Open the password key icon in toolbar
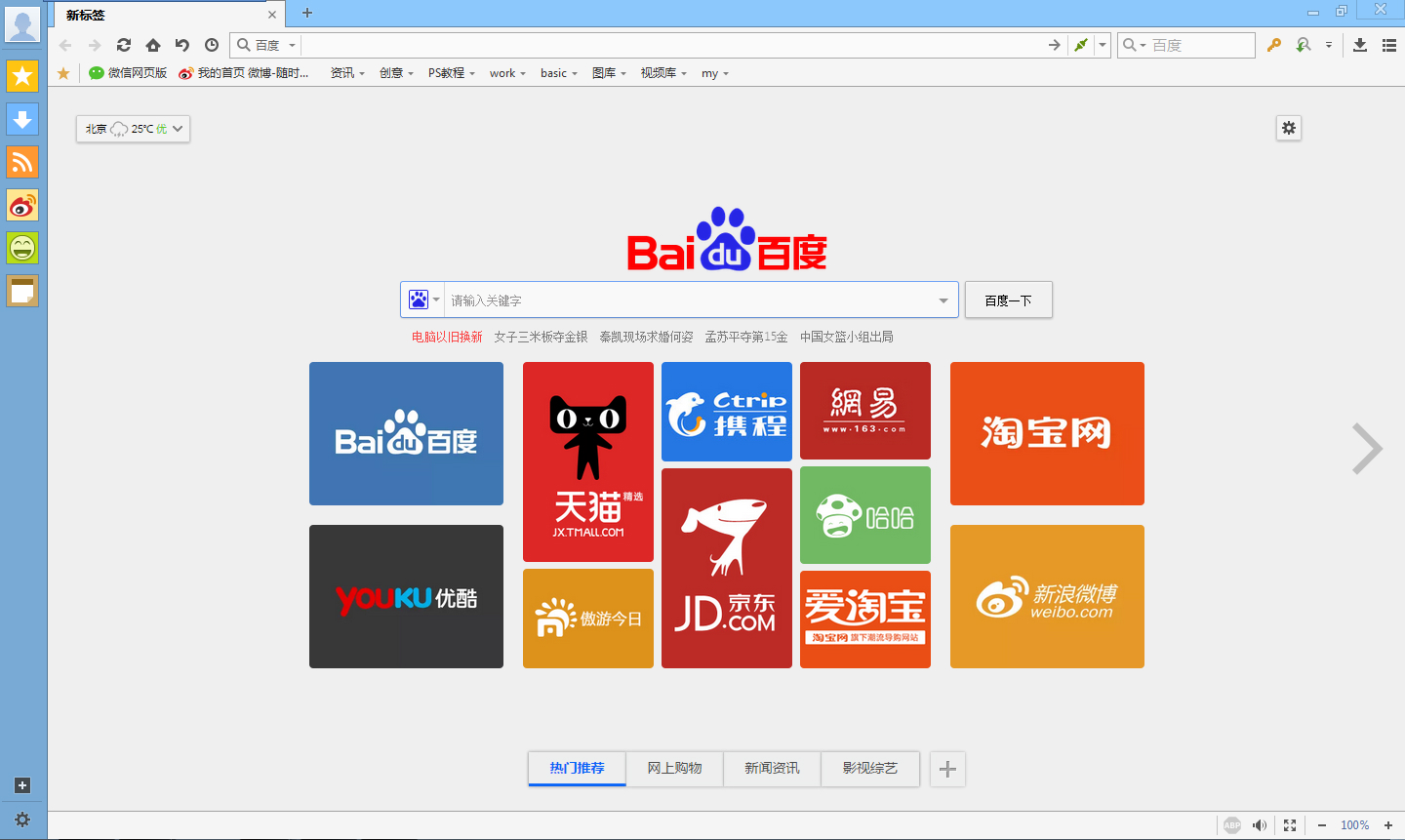The width and height of the screenshot is (1405, 840). 1274,45
